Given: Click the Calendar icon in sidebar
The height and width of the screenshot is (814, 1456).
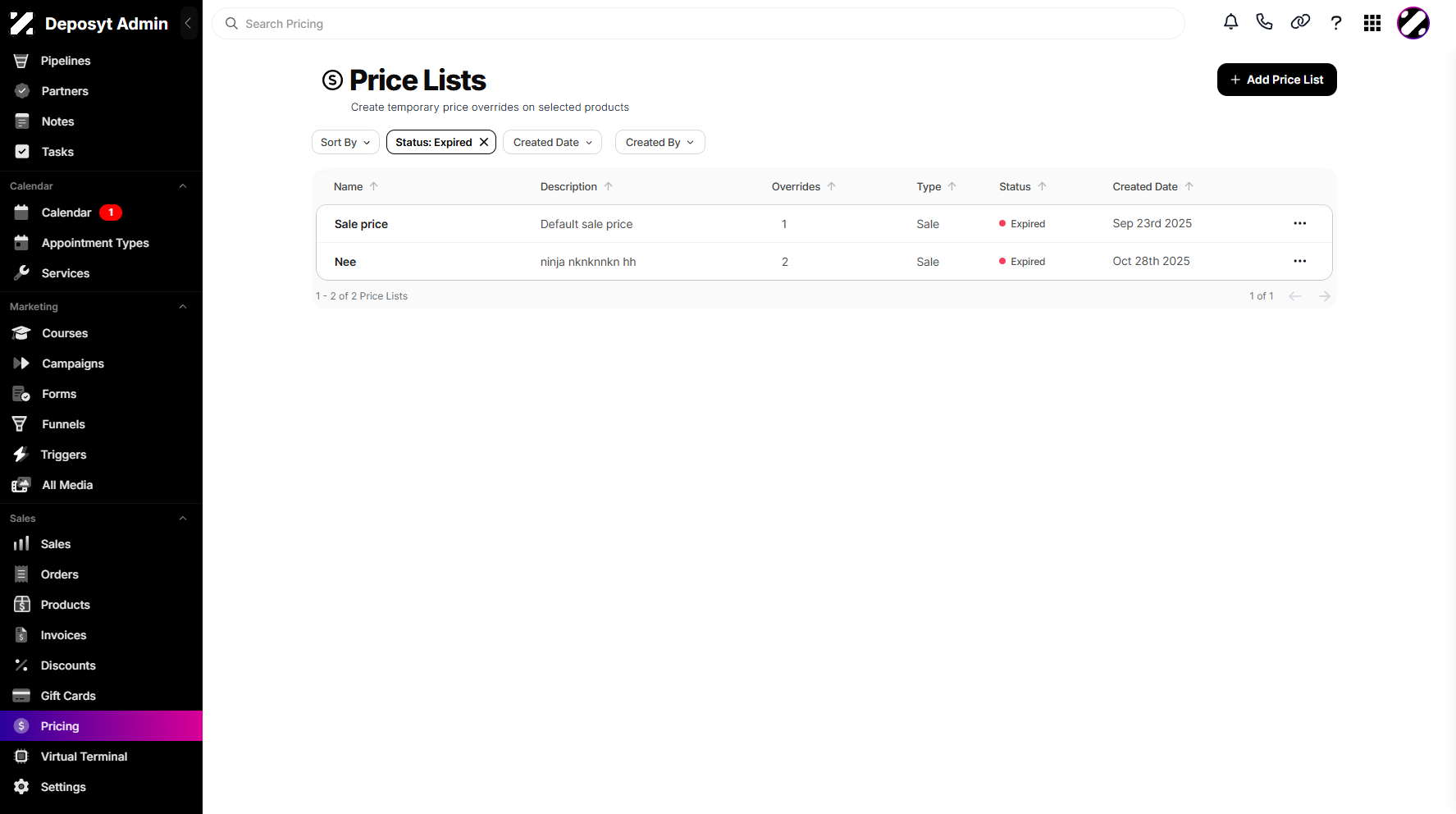Looking at the screenshot, I should pos(22,213).
